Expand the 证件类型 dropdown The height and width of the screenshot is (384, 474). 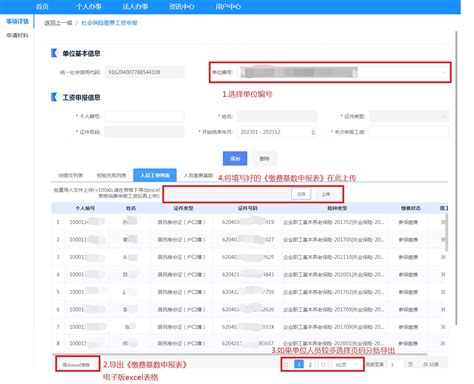point(409,116)
